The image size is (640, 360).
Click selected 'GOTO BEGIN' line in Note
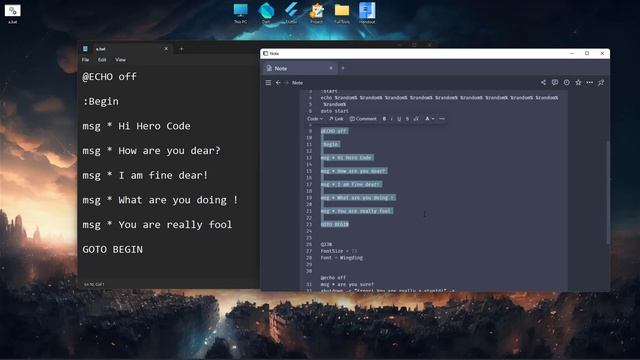pos(335,224)
